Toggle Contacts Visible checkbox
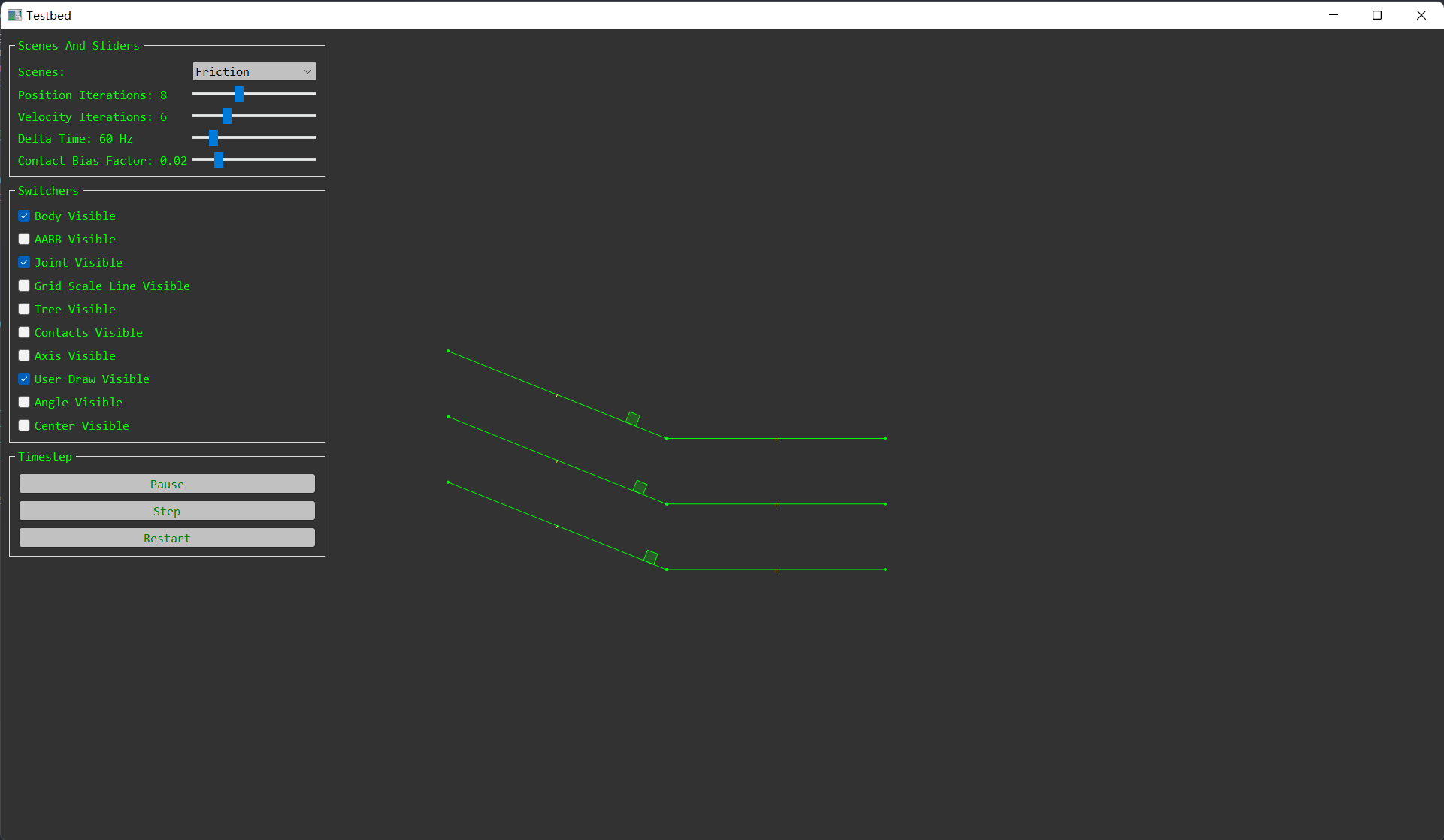Viewport: 1444px width, 840px height. 24,332
